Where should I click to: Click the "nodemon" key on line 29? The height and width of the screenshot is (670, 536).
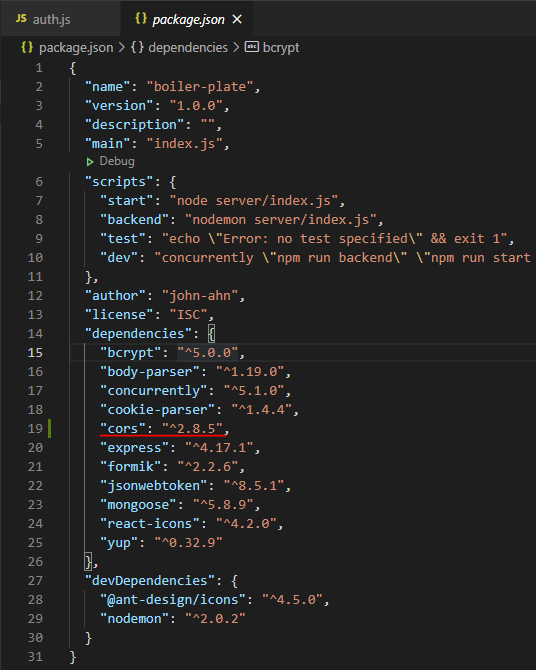coord(134,619)
